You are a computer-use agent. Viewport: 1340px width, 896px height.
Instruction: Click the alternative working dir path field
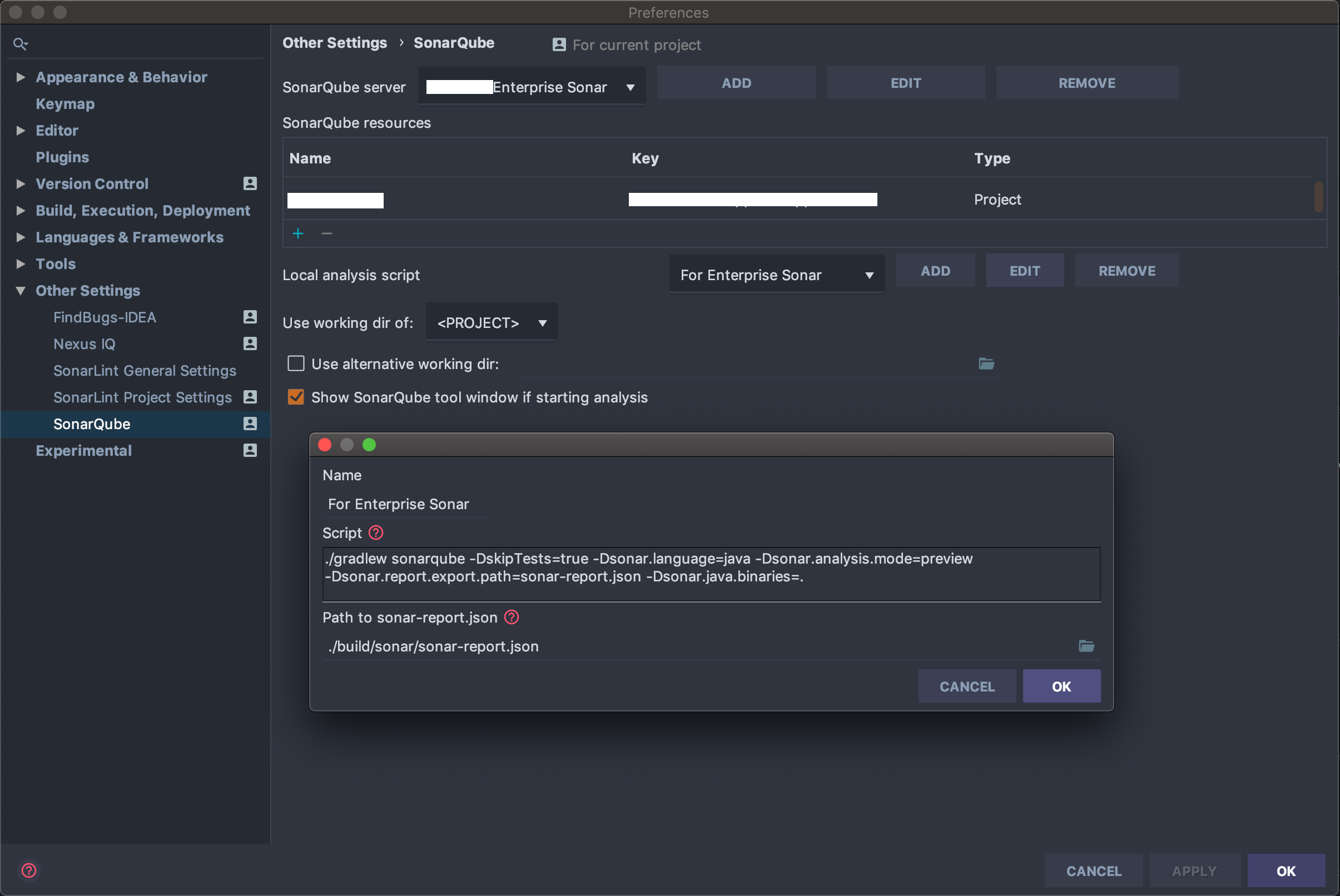coord(746,364)
